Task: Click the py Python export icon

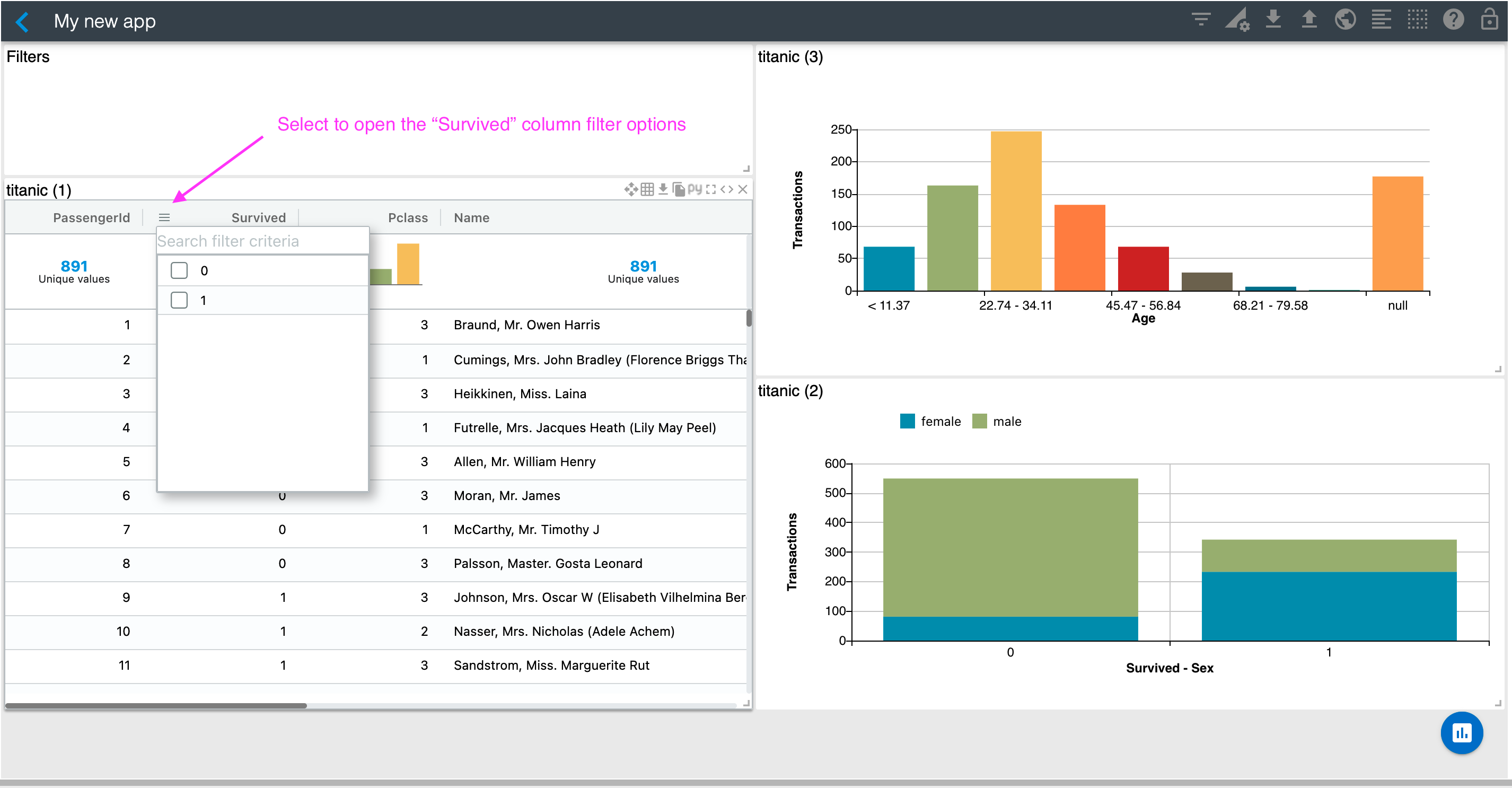Action: 695,189
